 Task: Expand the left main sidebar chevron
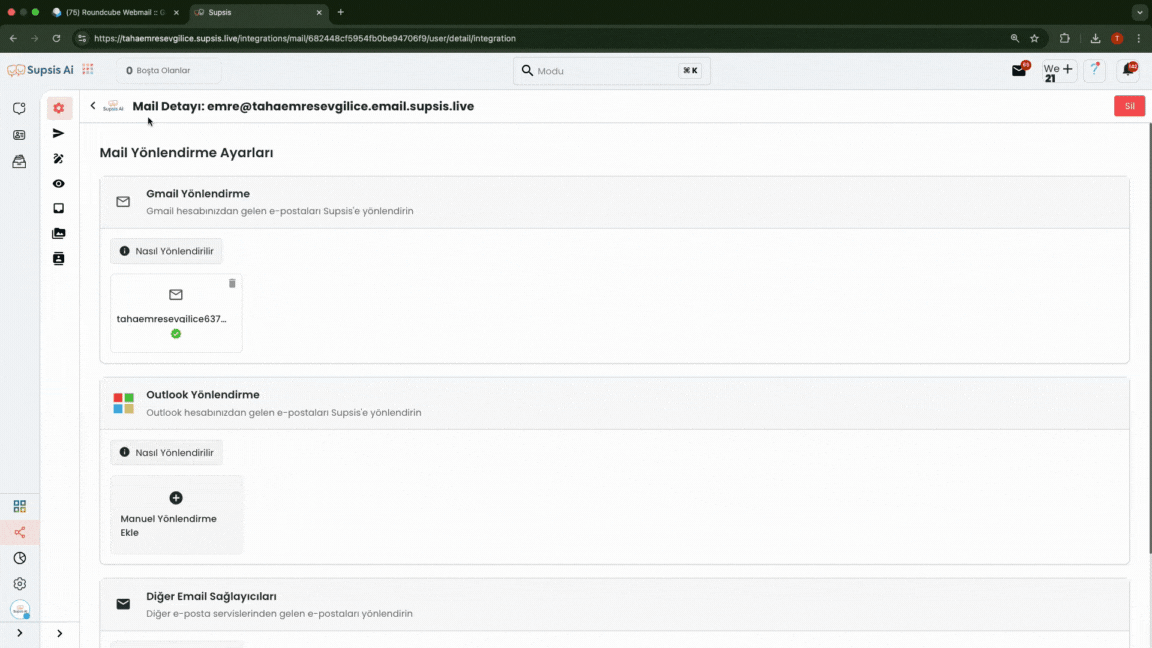pos(19,633)
